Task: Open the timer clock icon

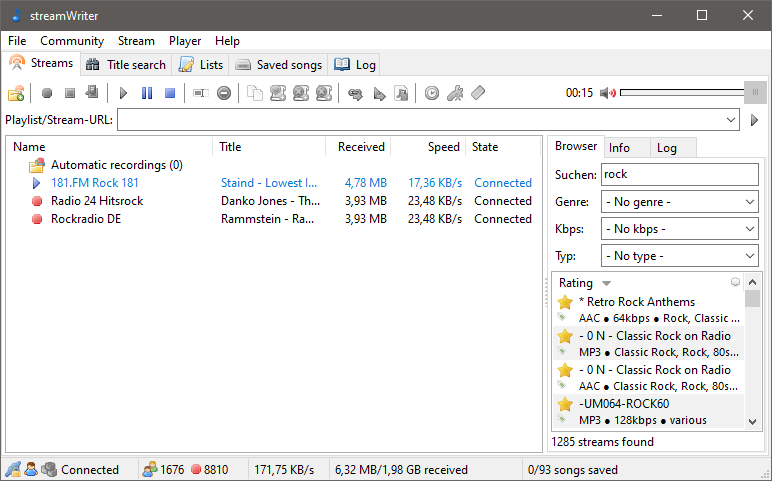Action: 432,93
